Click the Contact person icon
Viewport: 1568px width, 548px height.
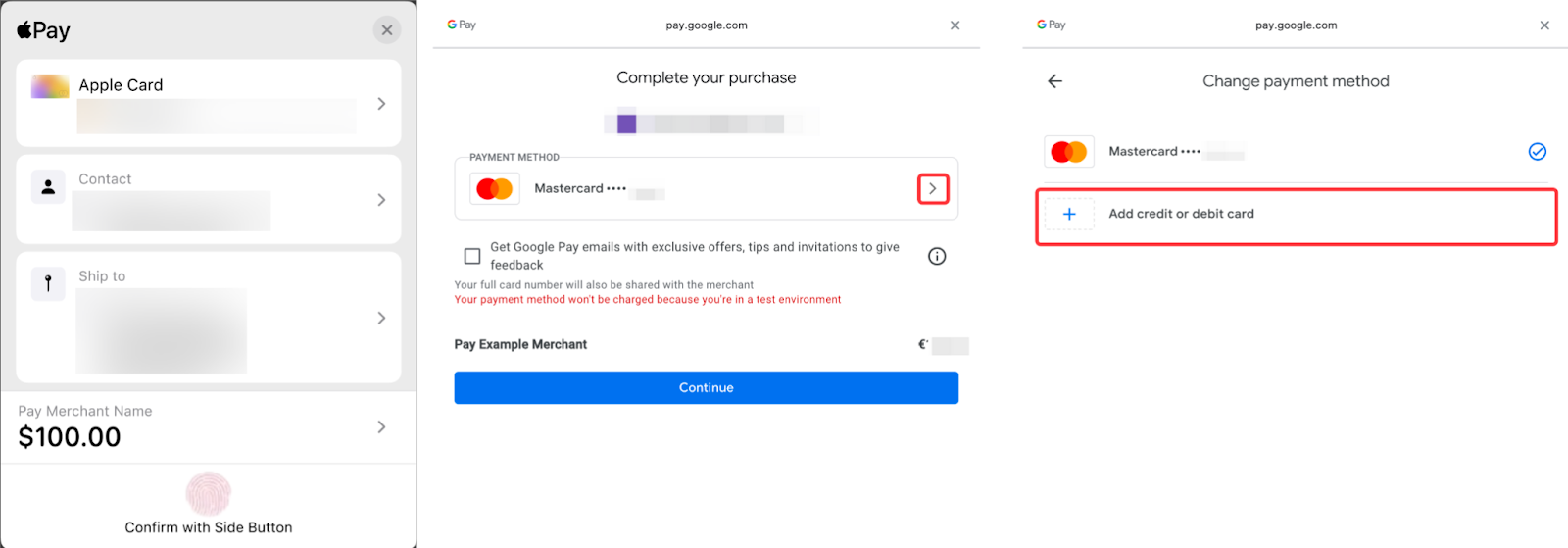pyautogui.click(x=48, y=186)
